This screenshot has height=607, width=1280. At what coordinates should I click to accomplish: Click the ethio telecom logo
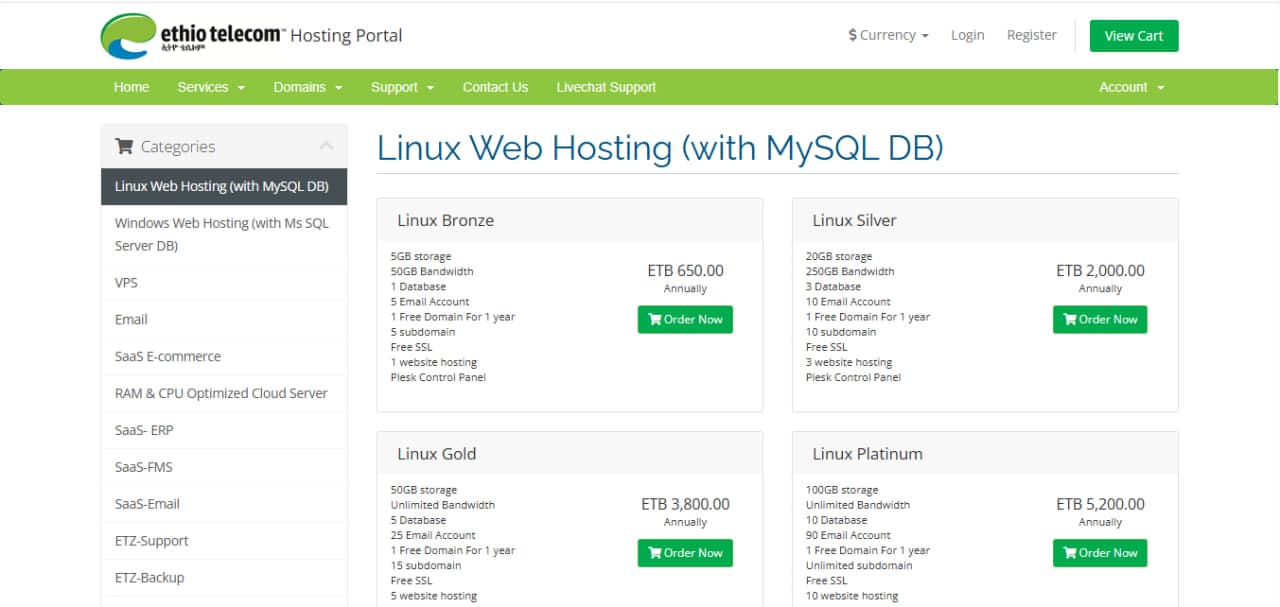[193, 36]
